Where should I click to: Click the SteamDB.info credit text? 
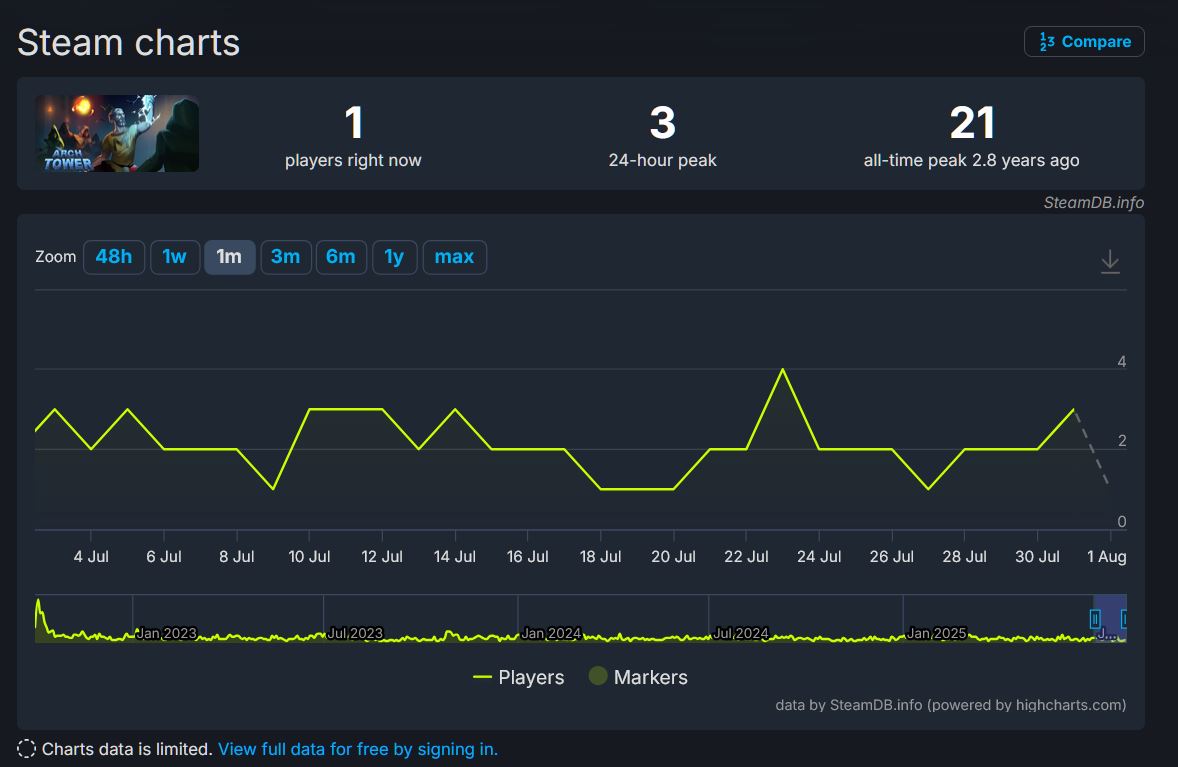point(1093,202)
